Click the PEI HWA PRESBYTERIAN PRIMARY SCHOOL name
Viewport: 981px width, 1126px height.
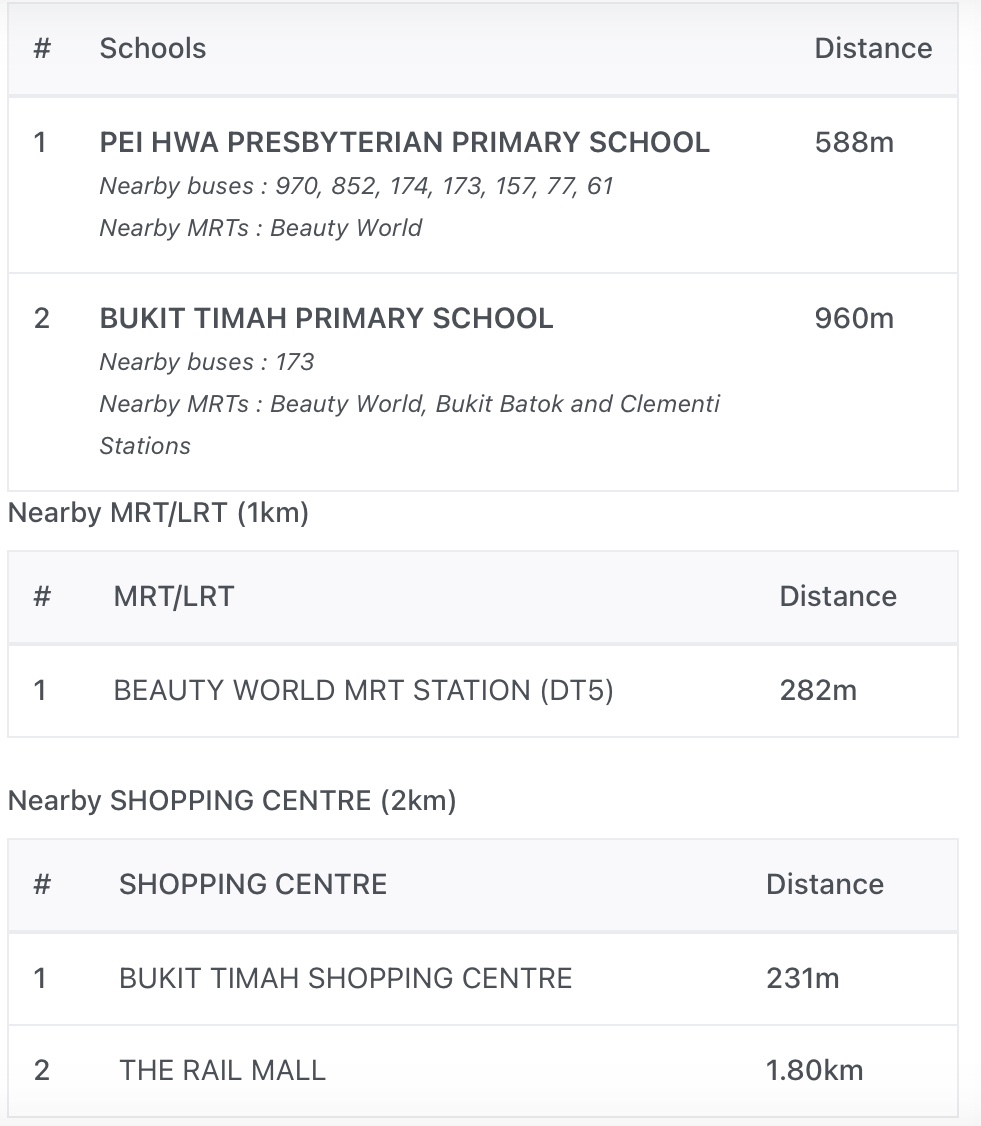(404, 142)
